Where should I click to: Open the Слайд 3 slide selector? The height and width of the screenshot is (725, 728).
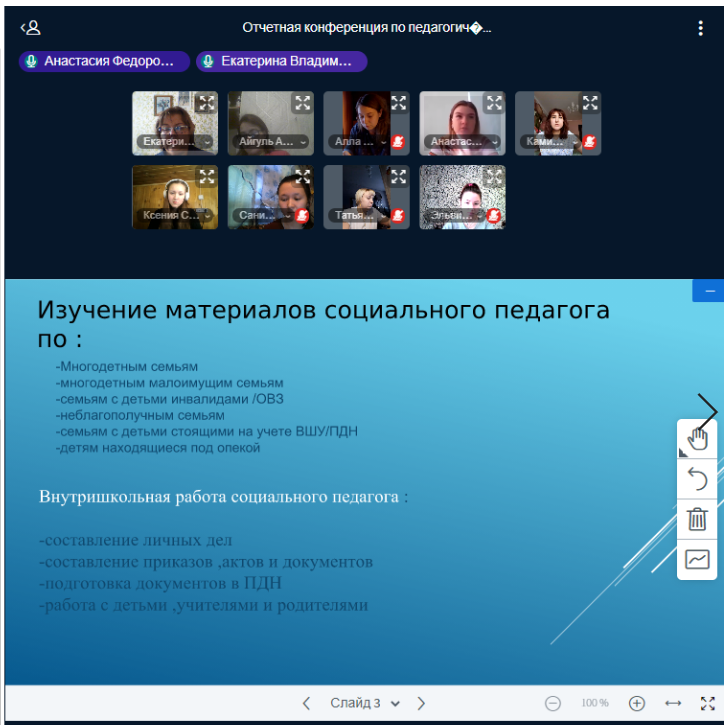(364, 703)
